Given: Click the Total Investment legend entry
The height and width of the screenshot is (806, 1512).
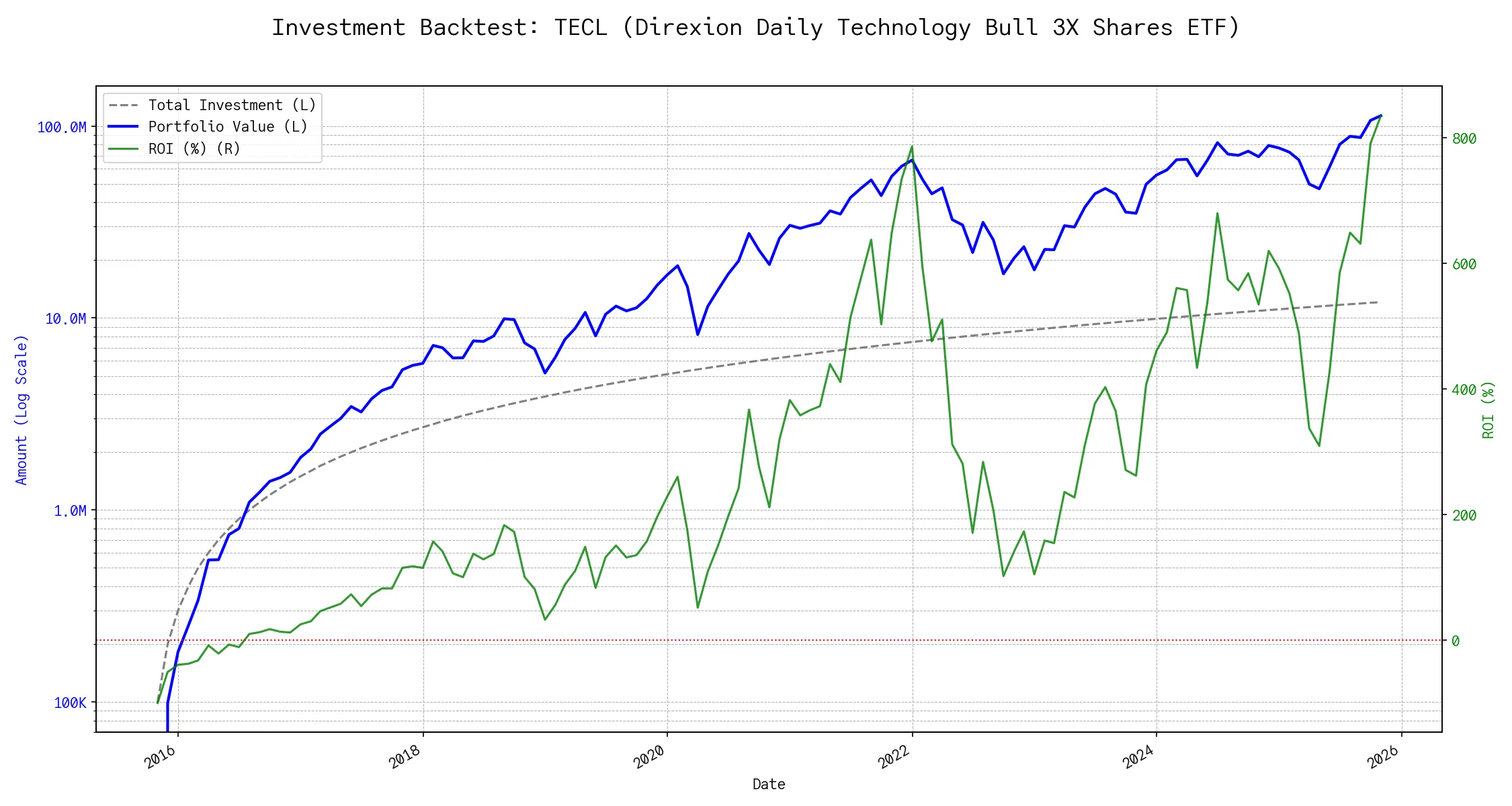Looking at the screenshot, I should click(232, 105).
